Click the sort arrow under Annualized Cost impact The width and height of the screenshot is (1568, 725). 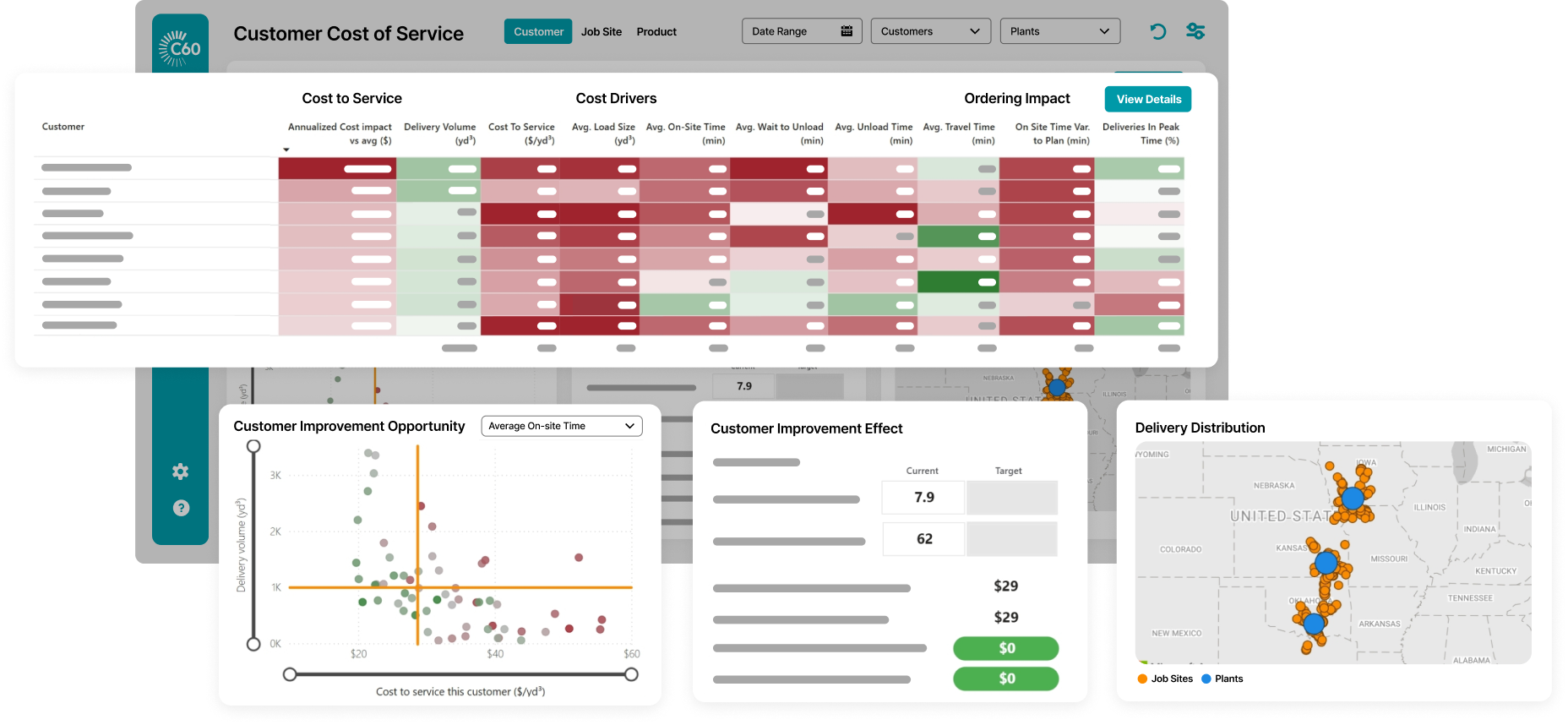[286, 150]
